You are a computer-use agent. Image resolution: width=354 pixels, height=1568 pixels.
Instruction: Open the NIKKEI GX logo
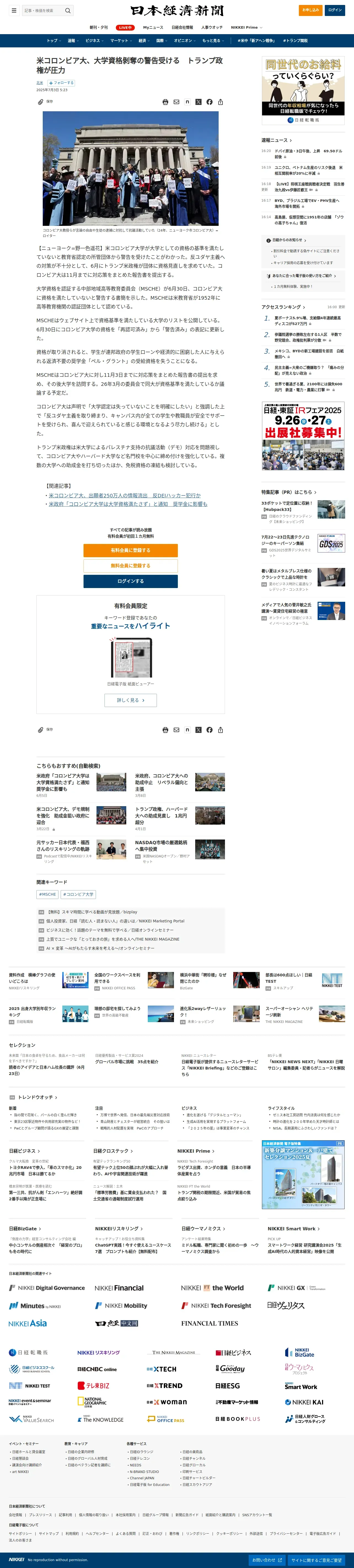click(x=297, y=1288)
